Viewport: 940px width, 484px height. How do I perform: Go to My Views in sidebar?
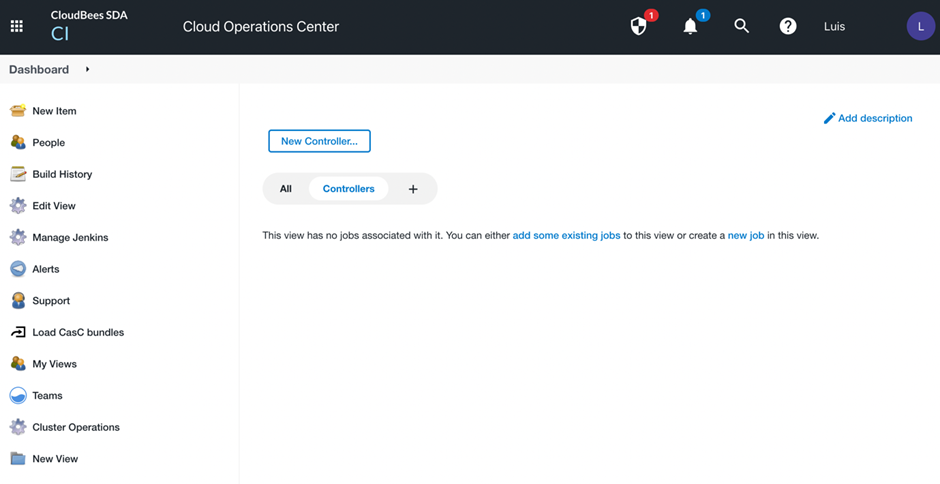click(55, 364)
